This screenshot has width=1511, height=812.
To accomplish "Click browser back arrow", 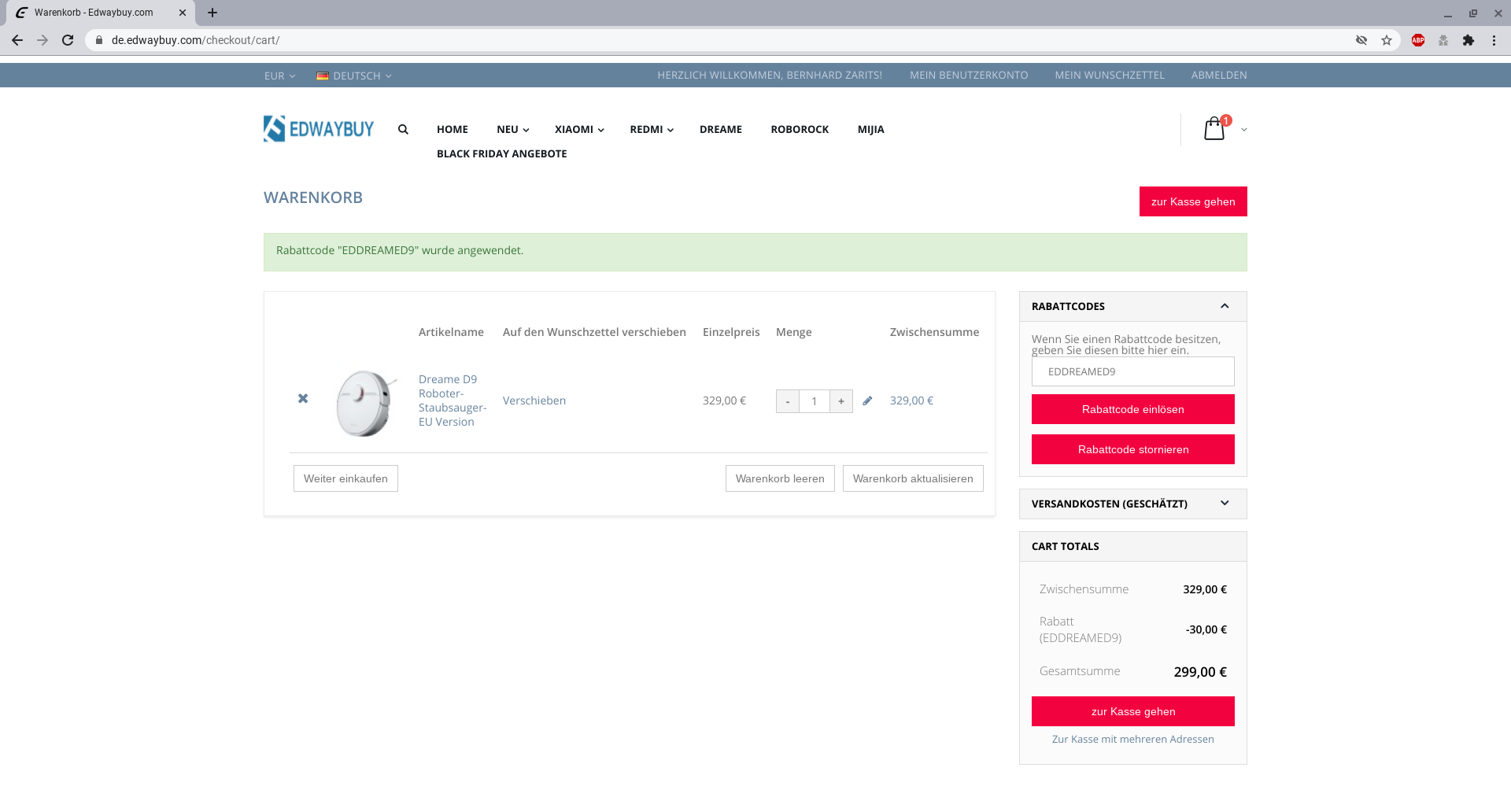I will (x=17, y=40).
